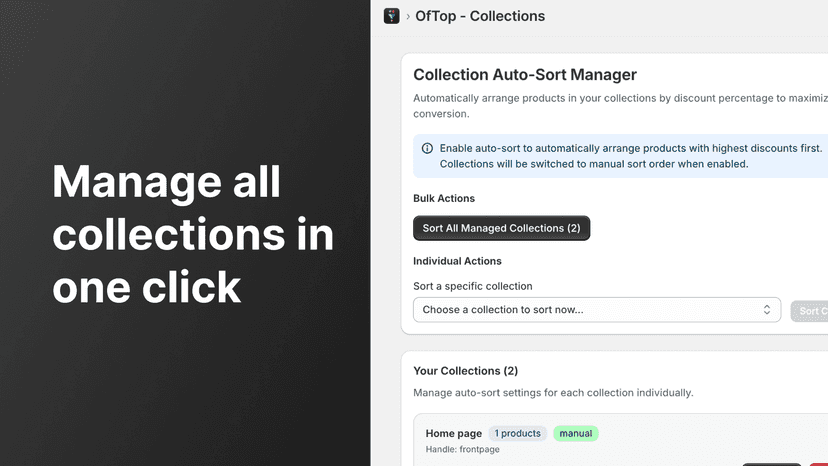Click the 'Enable auto-sort to automatically arrange' banner text

click(x=631, y=156)
